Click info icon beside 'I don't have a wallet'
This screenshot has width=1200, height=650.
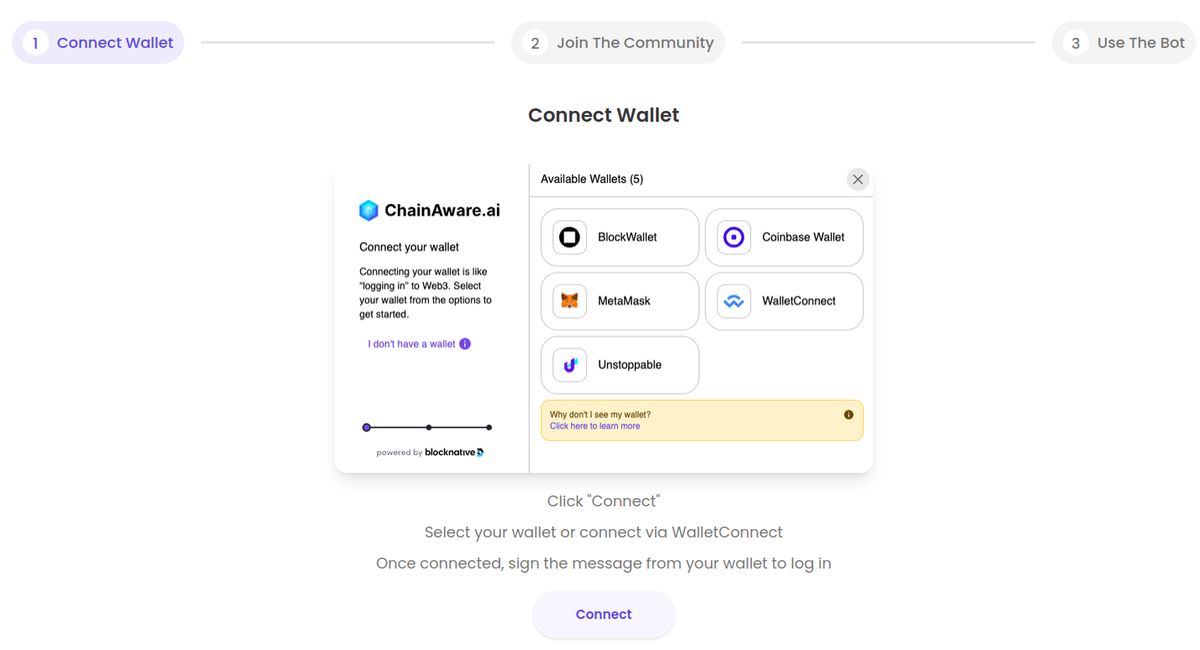click(465, 344)
